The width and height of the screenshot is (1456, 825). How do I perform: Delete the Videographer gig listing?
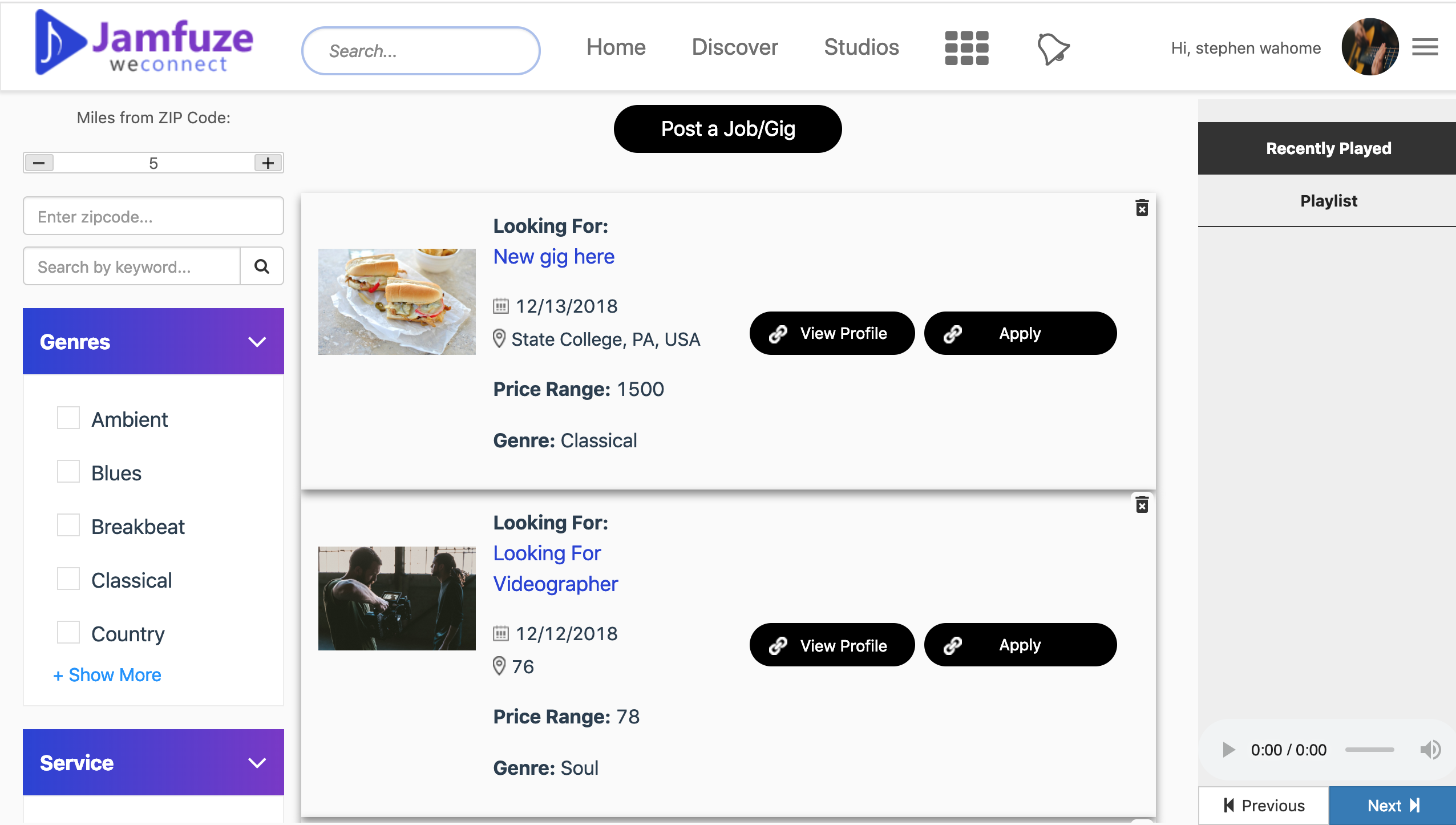1142,505
